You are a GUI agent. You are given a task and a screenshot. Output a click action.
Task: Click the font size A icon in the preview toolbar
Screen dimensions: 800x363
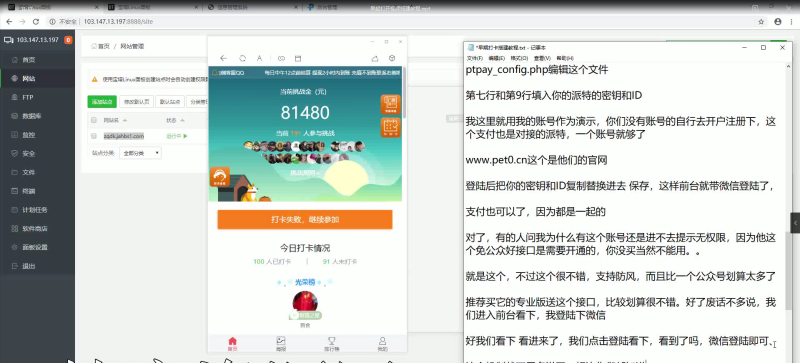coord(259,58)
